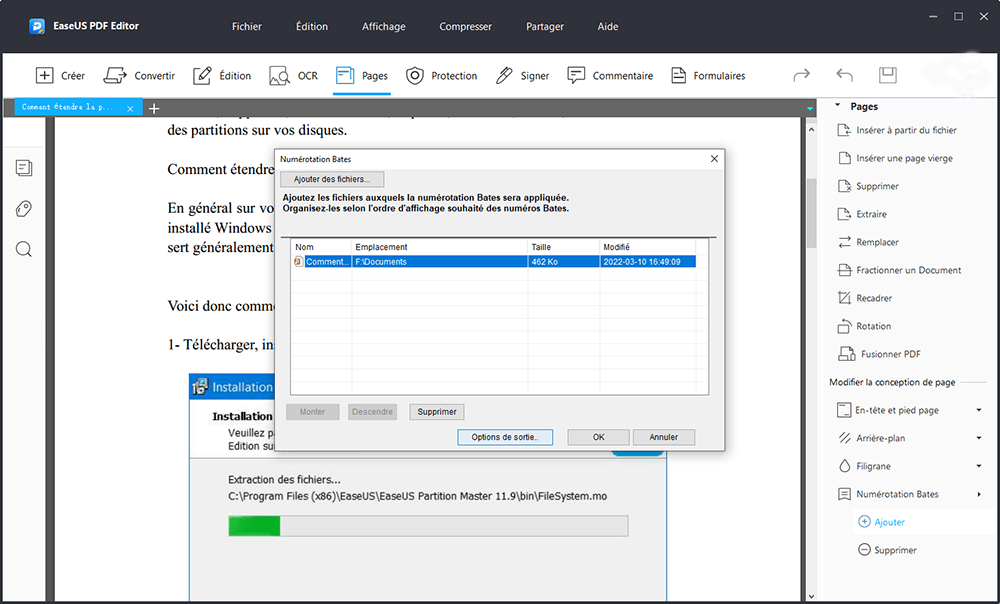Collapse the Pages panel header arrow
The width and height of the screenshot is (1000, 604).
pyautogui.click(x=837, y=105)
